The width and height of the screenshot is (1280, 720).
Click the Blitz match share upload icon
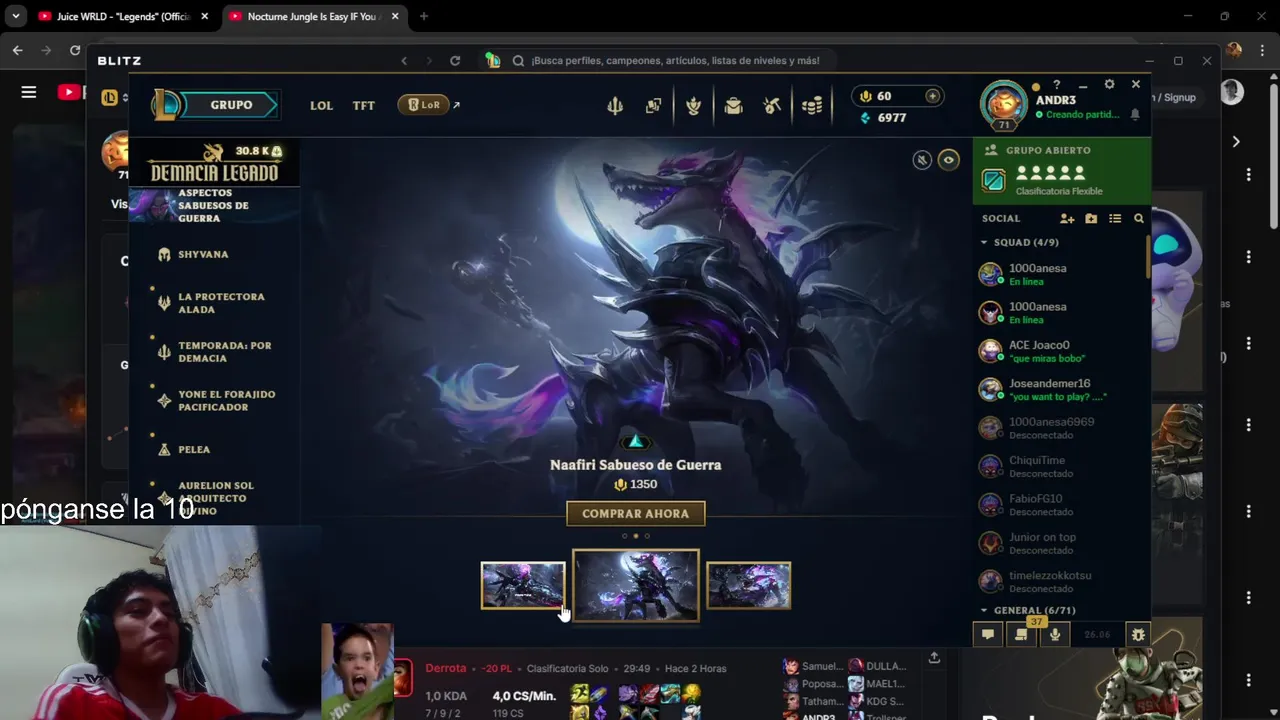[x=934, y=657]
